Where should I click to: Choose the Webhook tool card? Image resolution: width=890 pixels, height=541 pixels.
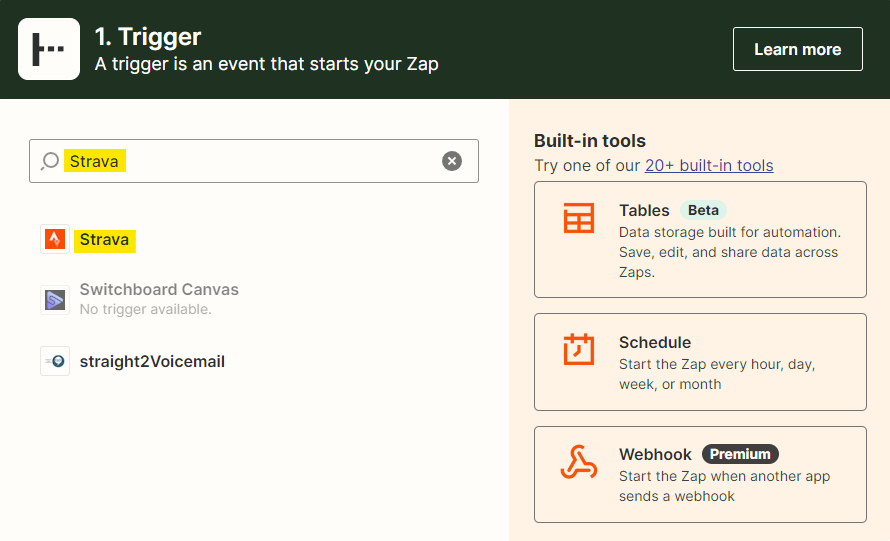(700, 475)
